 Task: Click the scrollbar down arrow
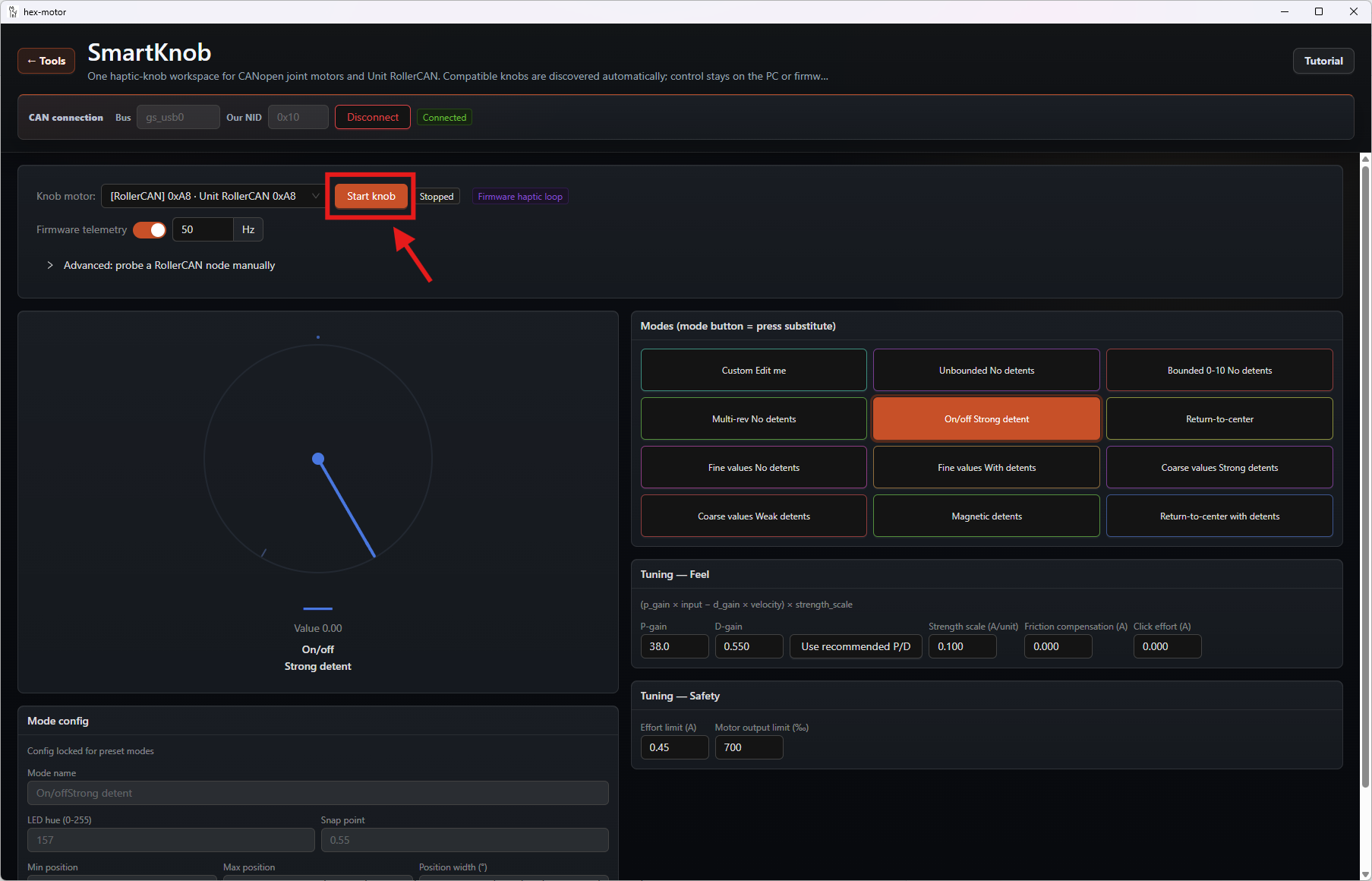[x=1365, y=874]
